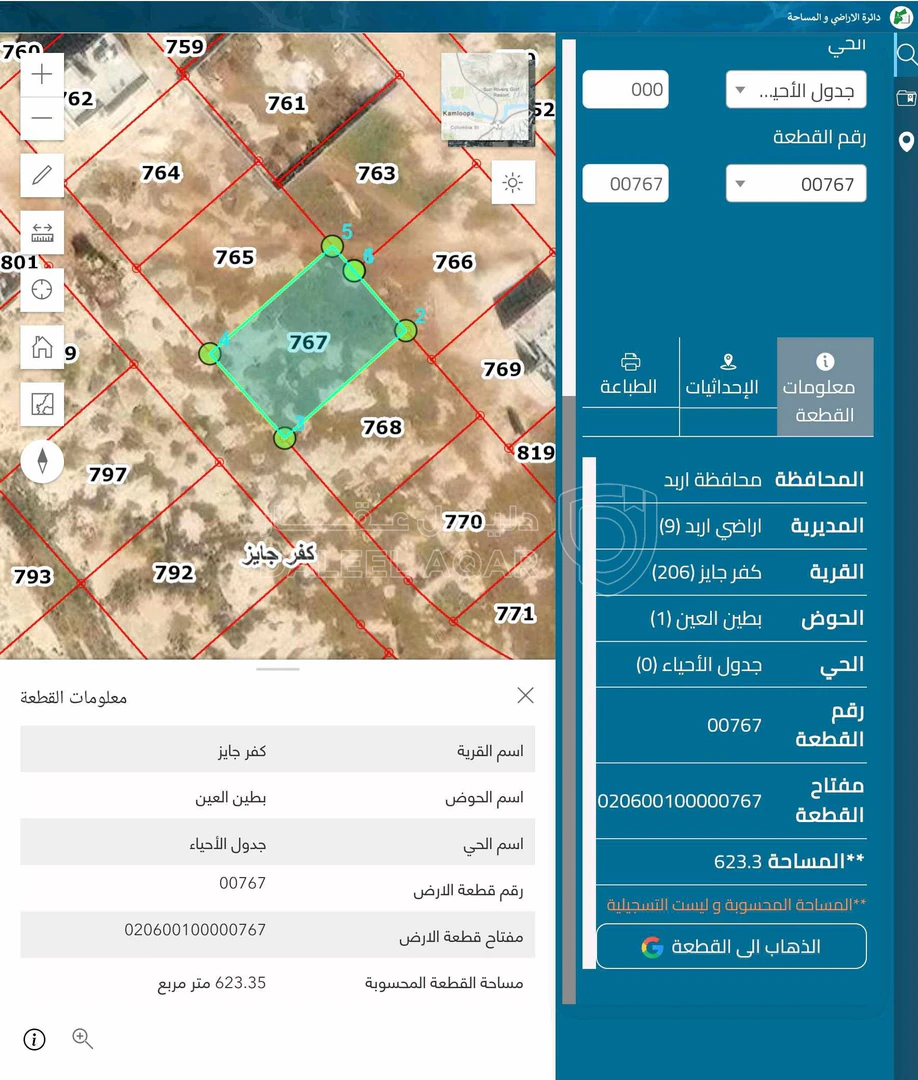This screenshot has height=1080, width=918.
Task: Toggle the sun brightness basemap icon
Action: [513, 183]
